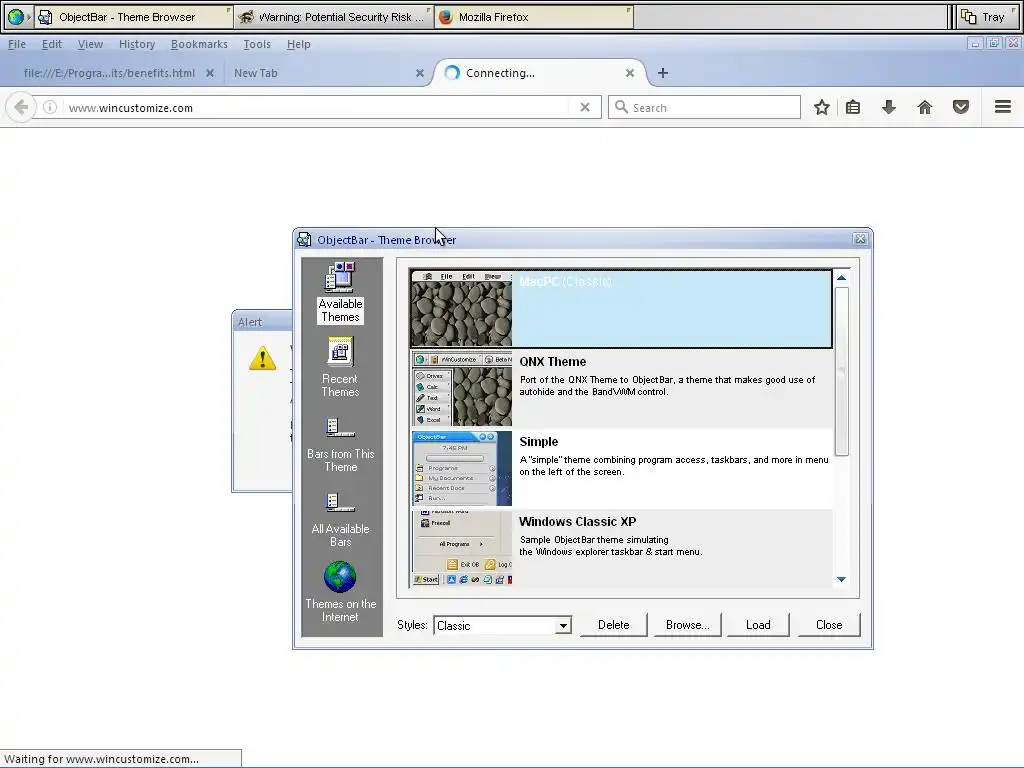Click the ObjectBar globe start icon
Viewport: 1024px width, 768px height.
16,17
